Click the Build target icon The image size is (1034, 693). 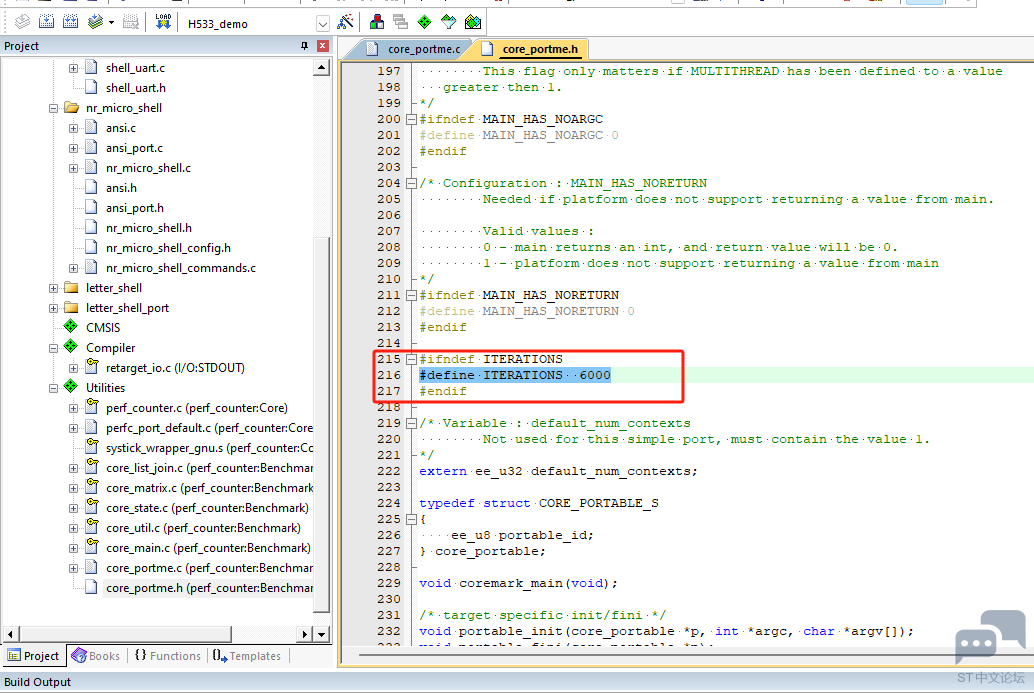tap(46, 22)
